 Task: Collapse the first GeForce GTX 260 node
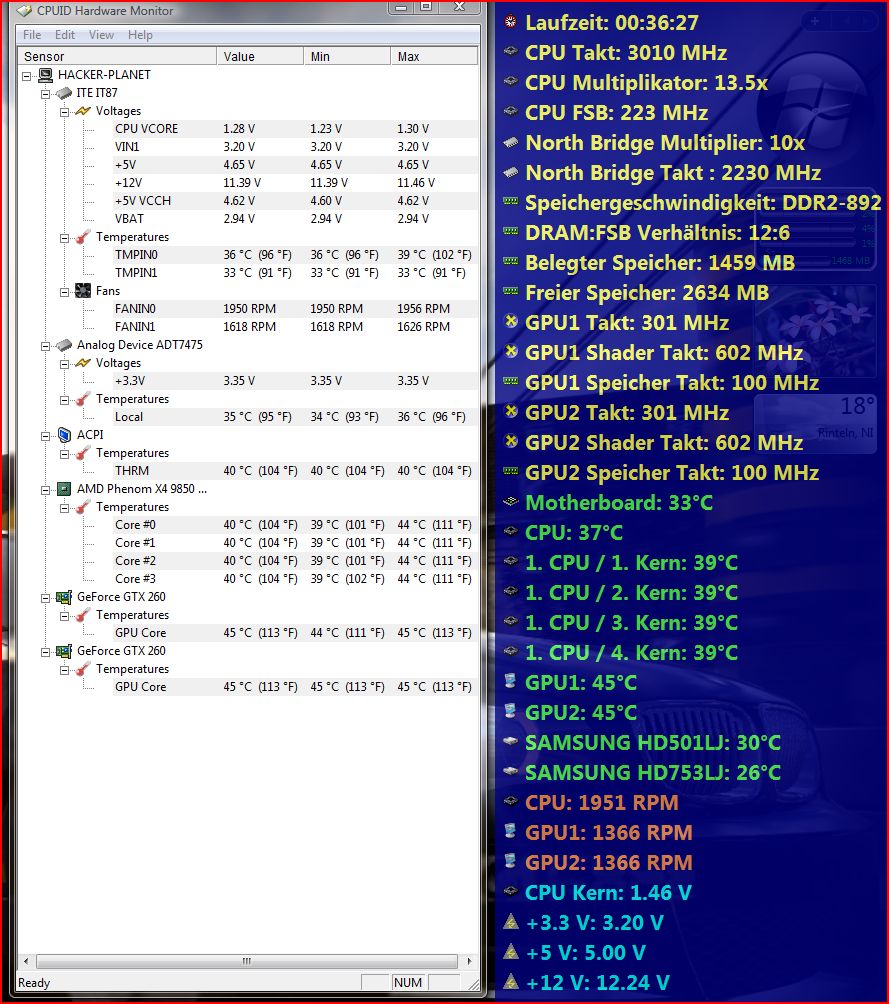click(45, 597)
